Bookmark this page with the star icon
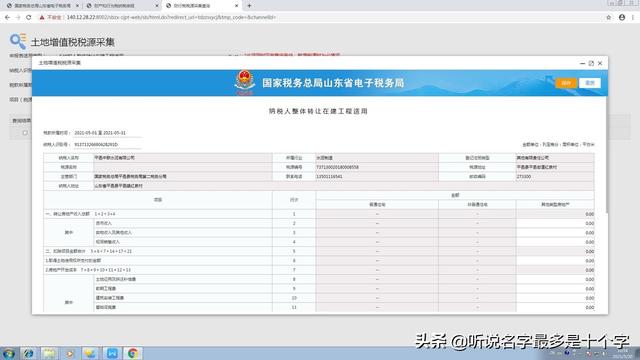Screen dimensions: 640x360 [609, 17]
